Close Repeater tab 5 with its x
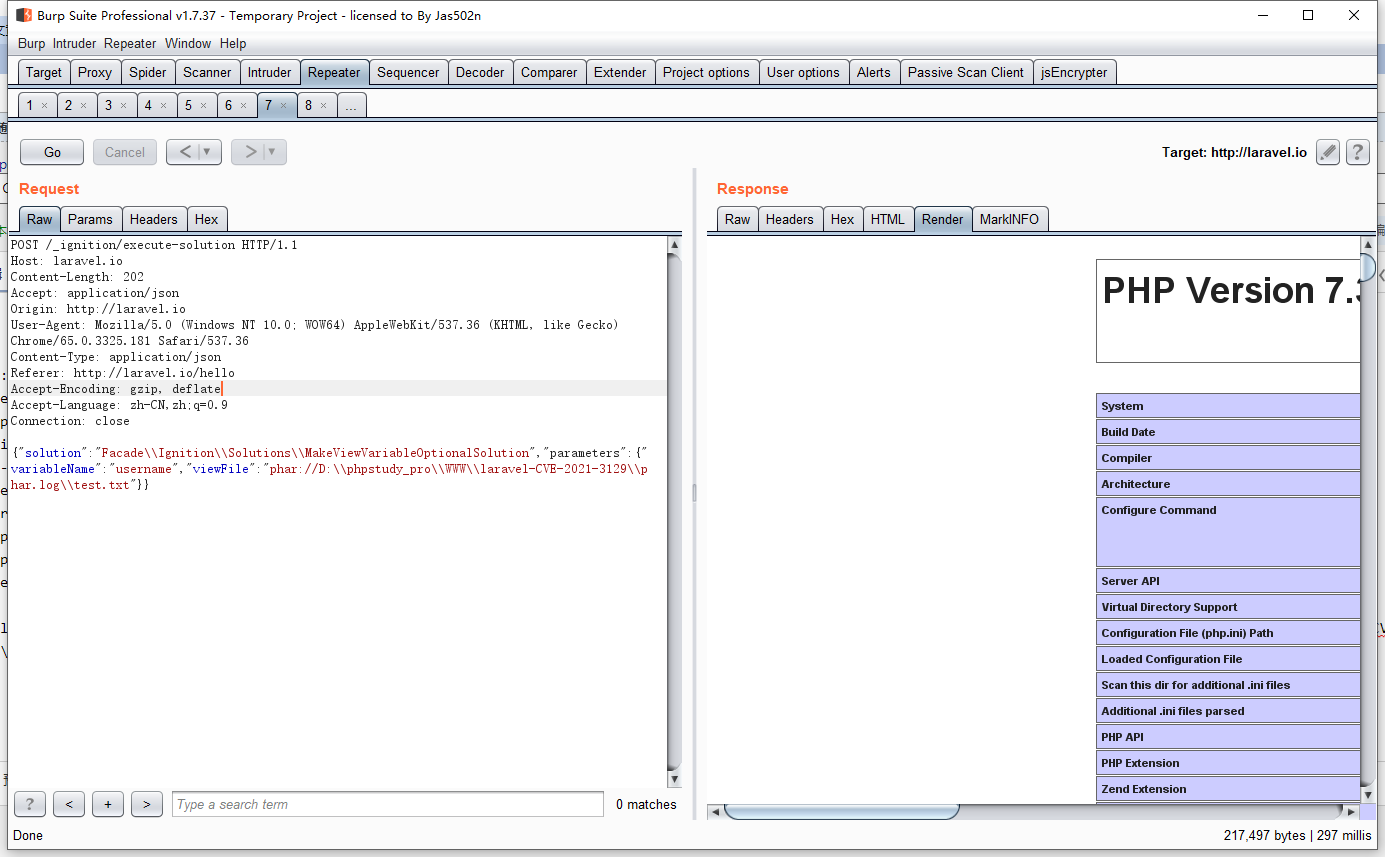The width and height of the screenshot is (1385, 857). [203, 105]
